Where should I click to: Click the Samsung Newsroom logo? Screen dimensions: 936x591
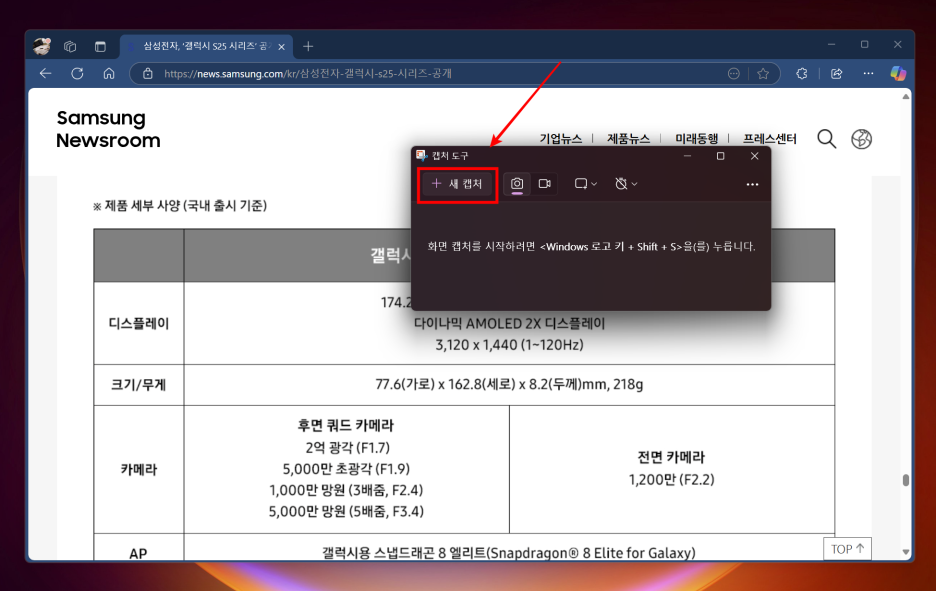108,129
